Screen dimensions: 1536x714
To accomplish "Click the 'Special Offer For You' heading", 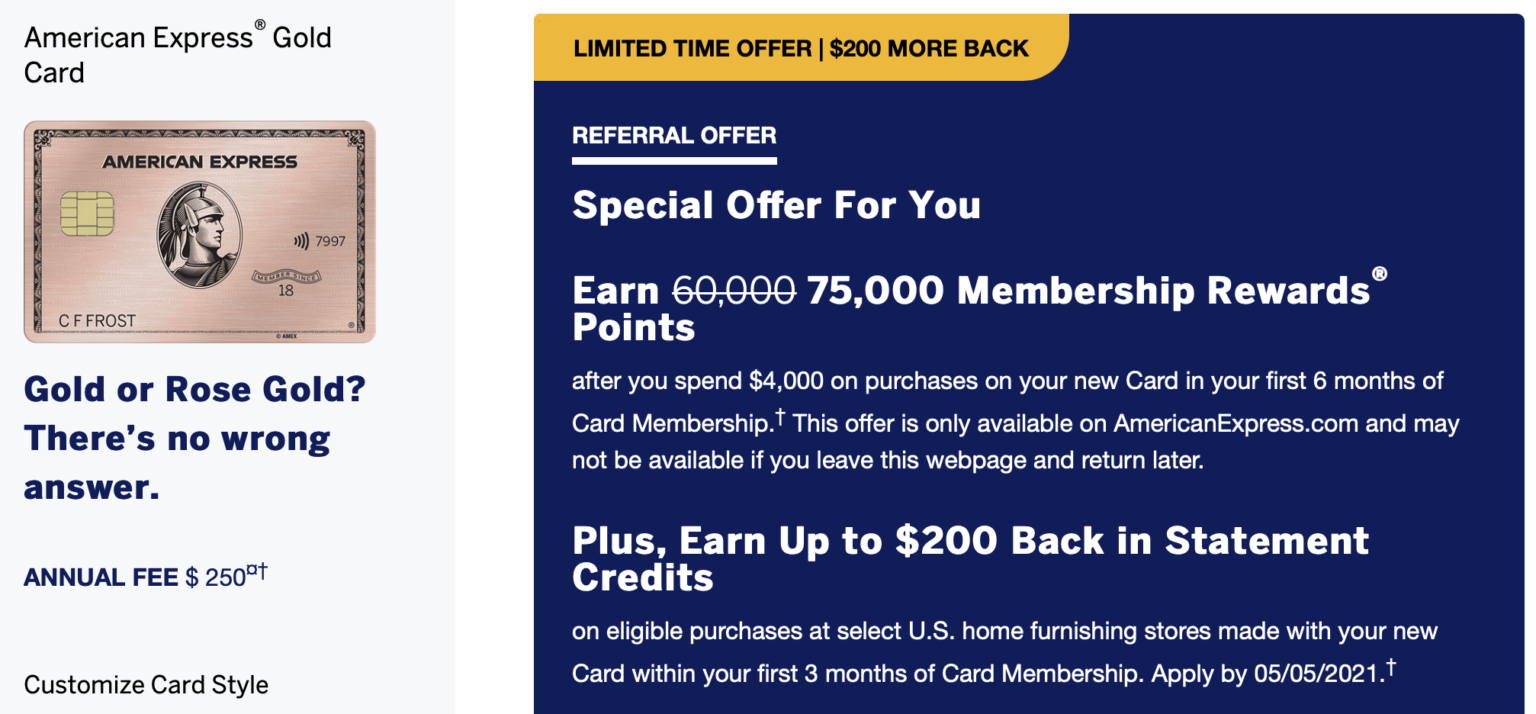I will click(x=776, y=205).
